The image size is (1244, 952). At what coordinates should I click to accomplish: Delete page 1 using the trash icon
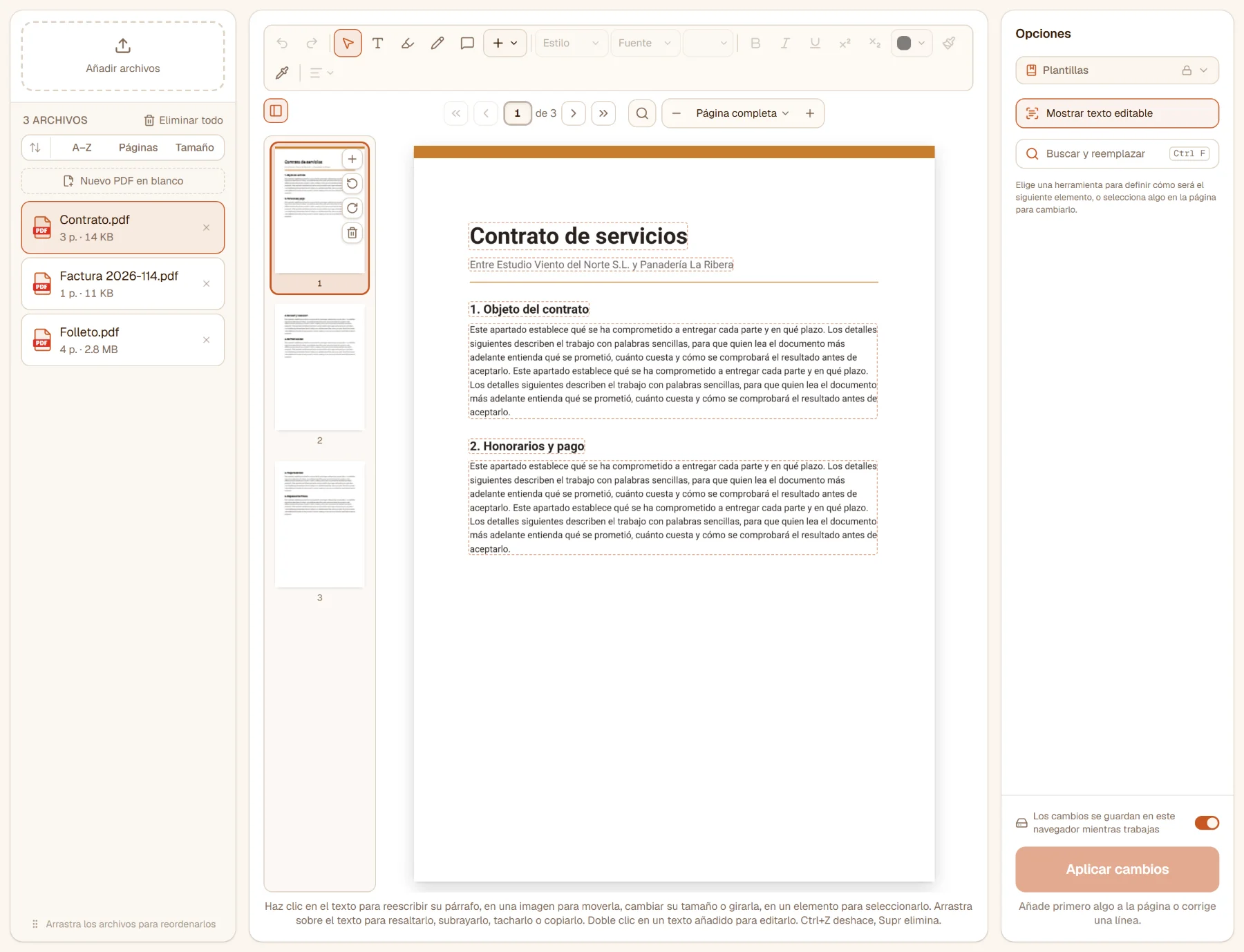tap(352, 233)
